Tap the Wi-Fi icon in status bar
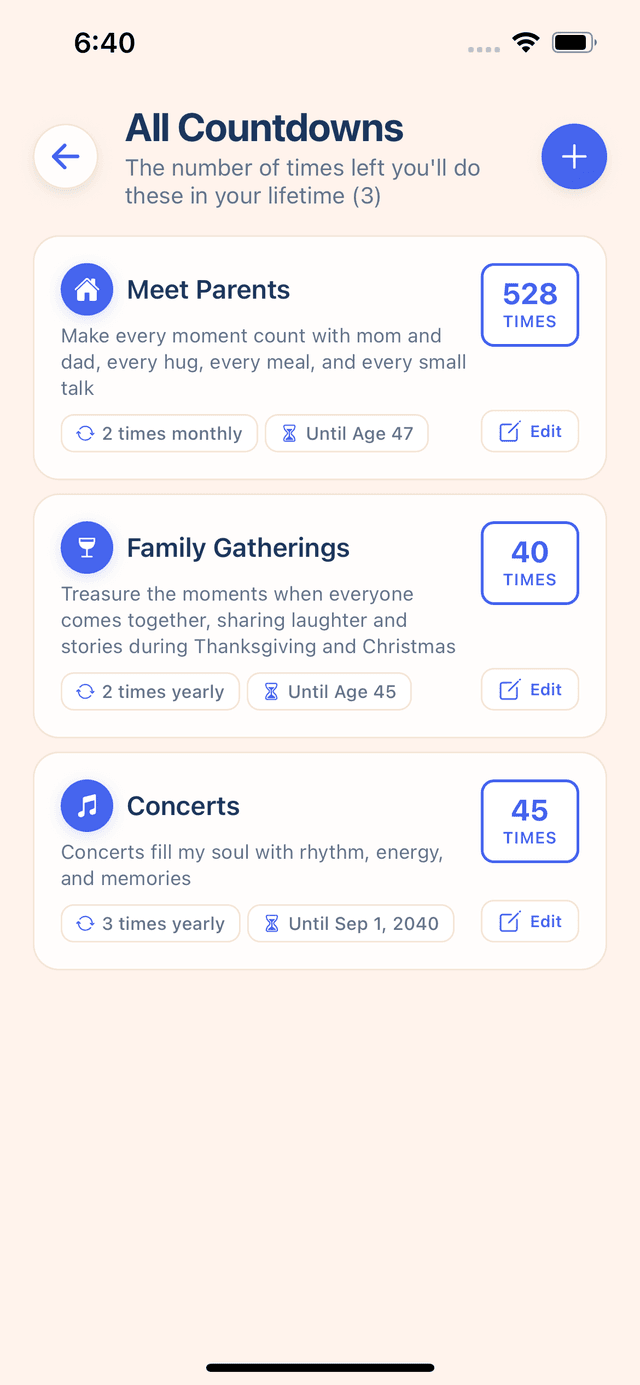Screen dimensions: 640x1385 click(525, 42)
